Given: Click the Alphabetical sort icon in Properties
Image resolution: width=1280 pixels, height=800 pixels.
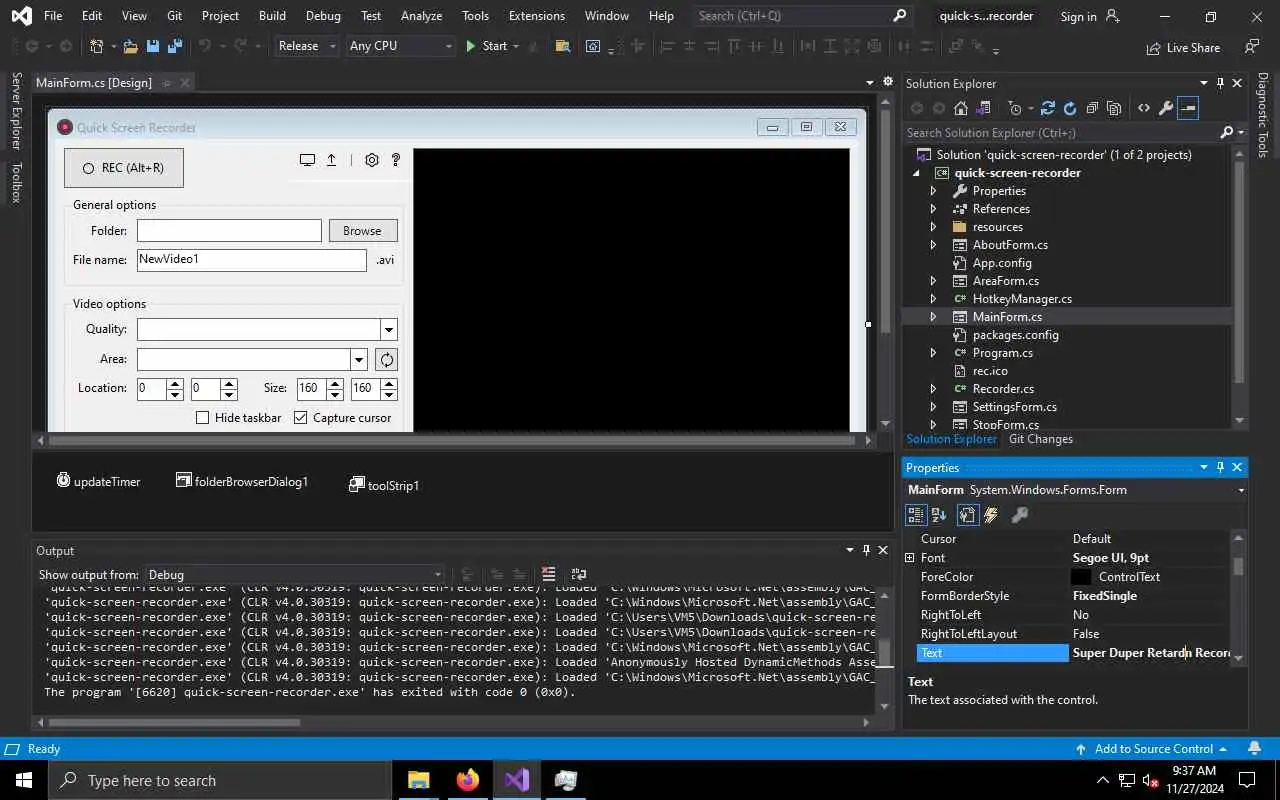Looking at the screenshot, I should [x=939, y=515].
